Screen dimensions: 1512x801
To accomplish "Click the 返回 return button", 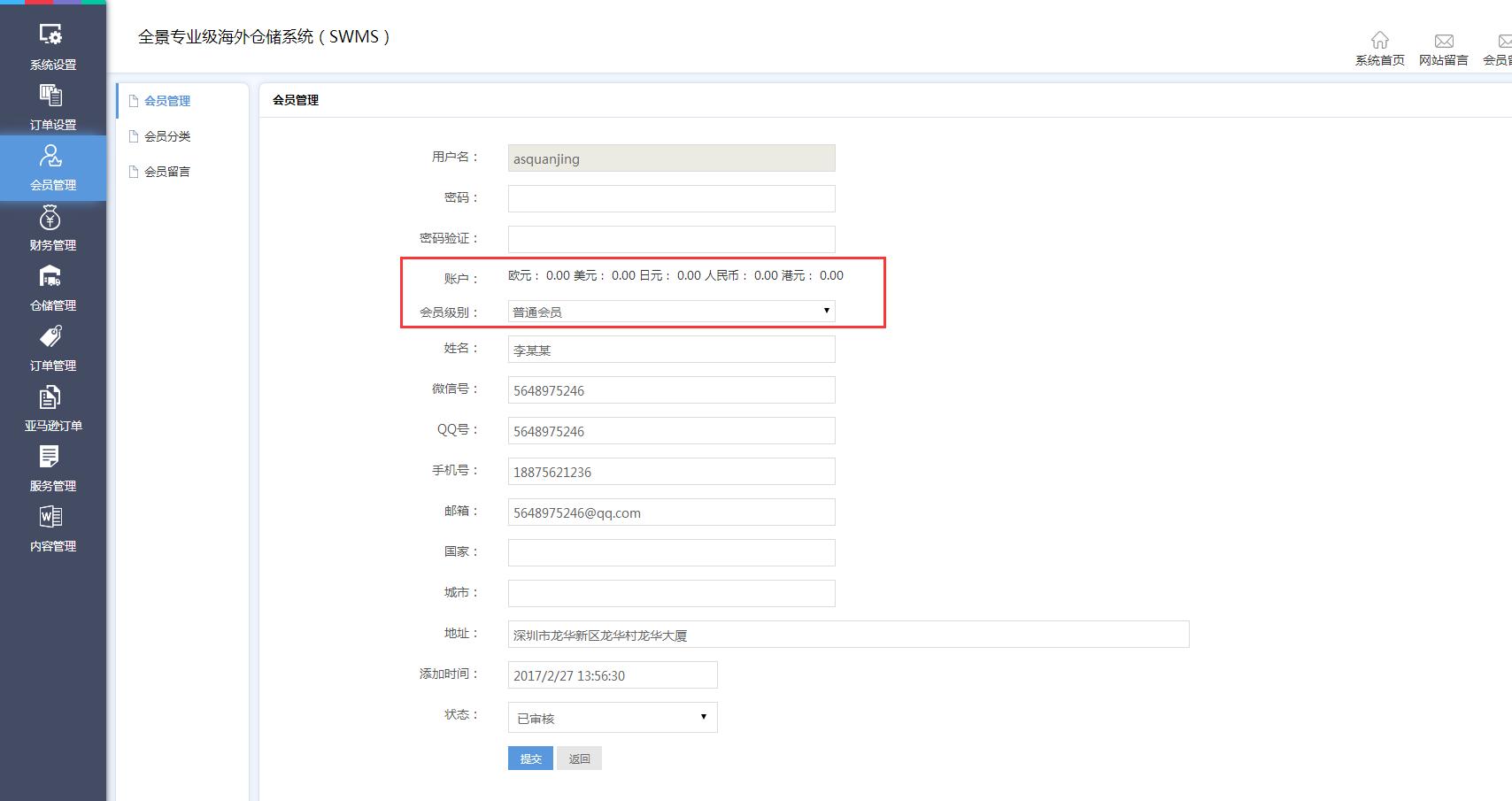I will (579, 758).
